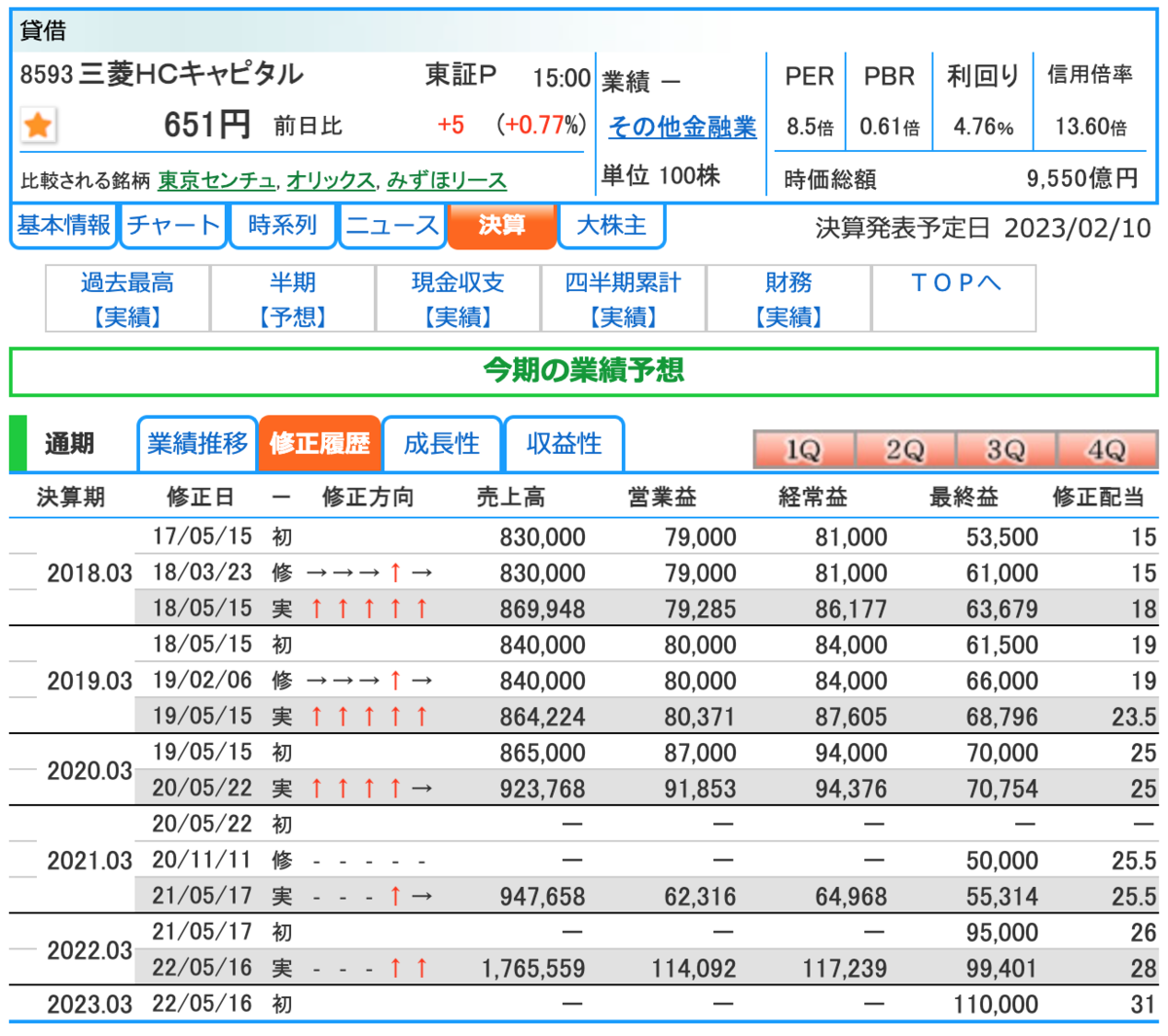Select the 修正履歴 sub-tab

tap(319, 444)
